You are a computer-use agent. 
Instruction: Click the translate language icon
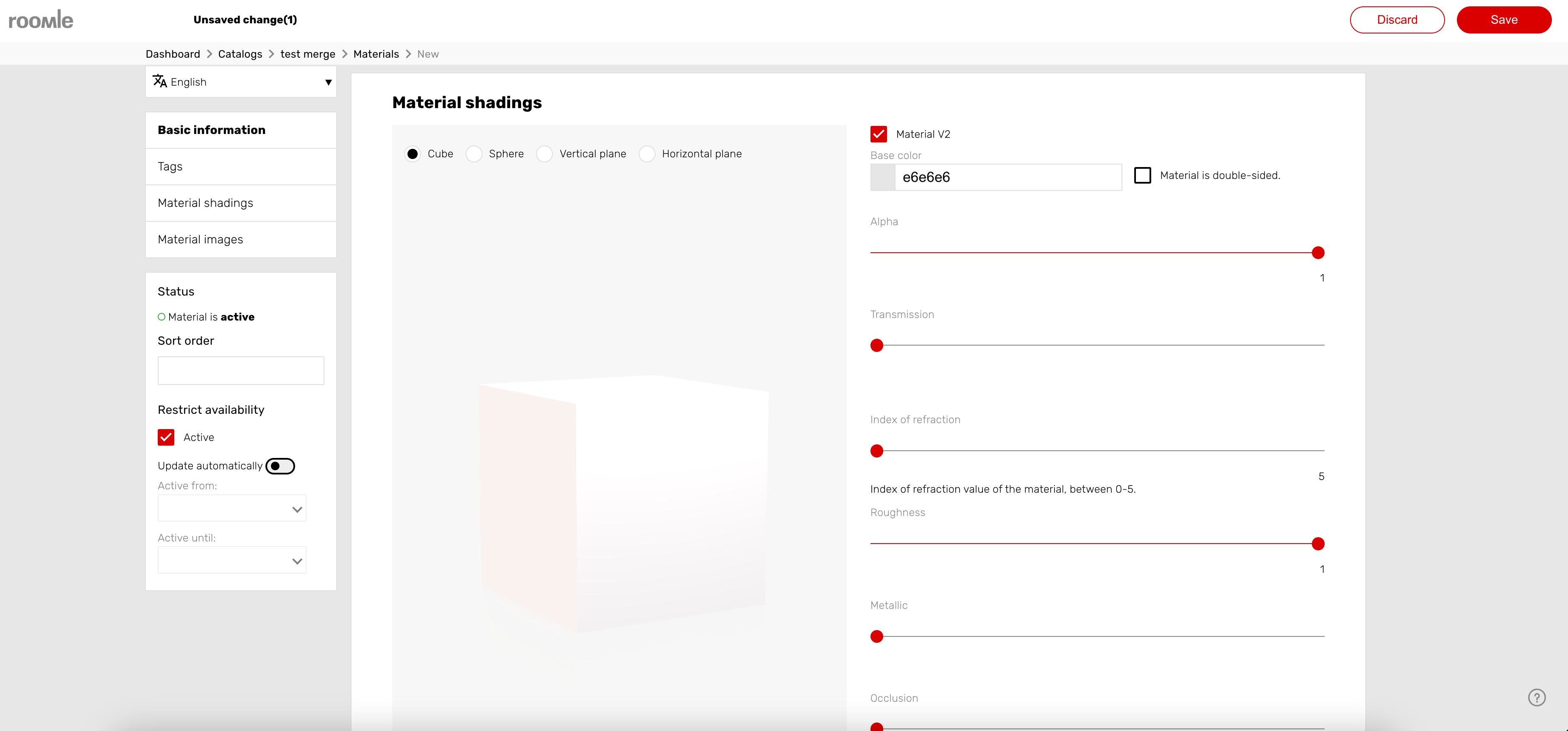[159, 81]
